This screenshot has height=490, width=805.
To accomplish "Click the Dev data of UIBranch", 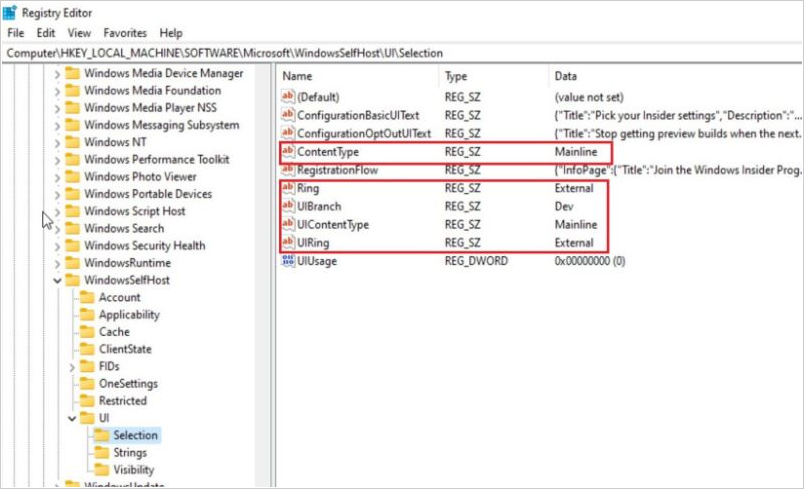I will coord(564,206).
